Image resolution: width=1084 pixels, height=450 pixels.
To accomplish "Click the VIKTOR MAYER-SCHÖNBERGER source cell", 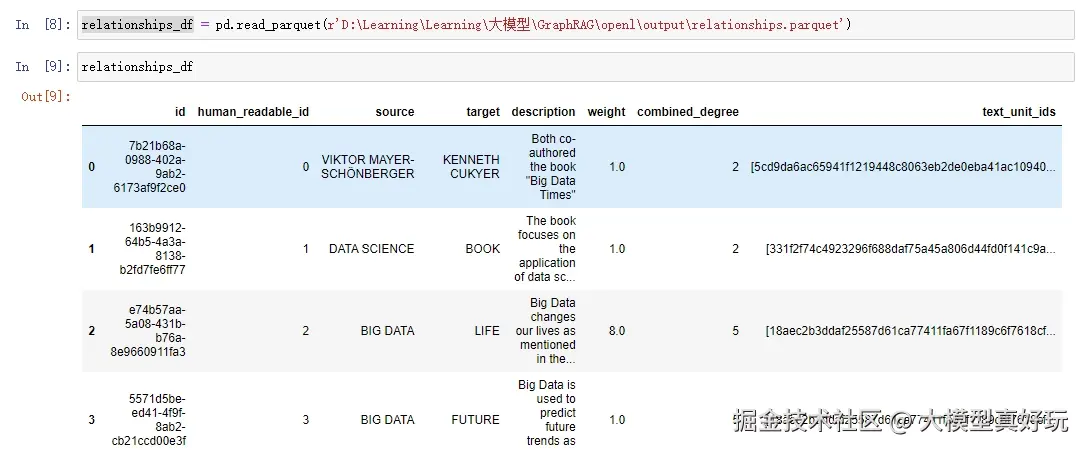I will [x=368, y=167].
